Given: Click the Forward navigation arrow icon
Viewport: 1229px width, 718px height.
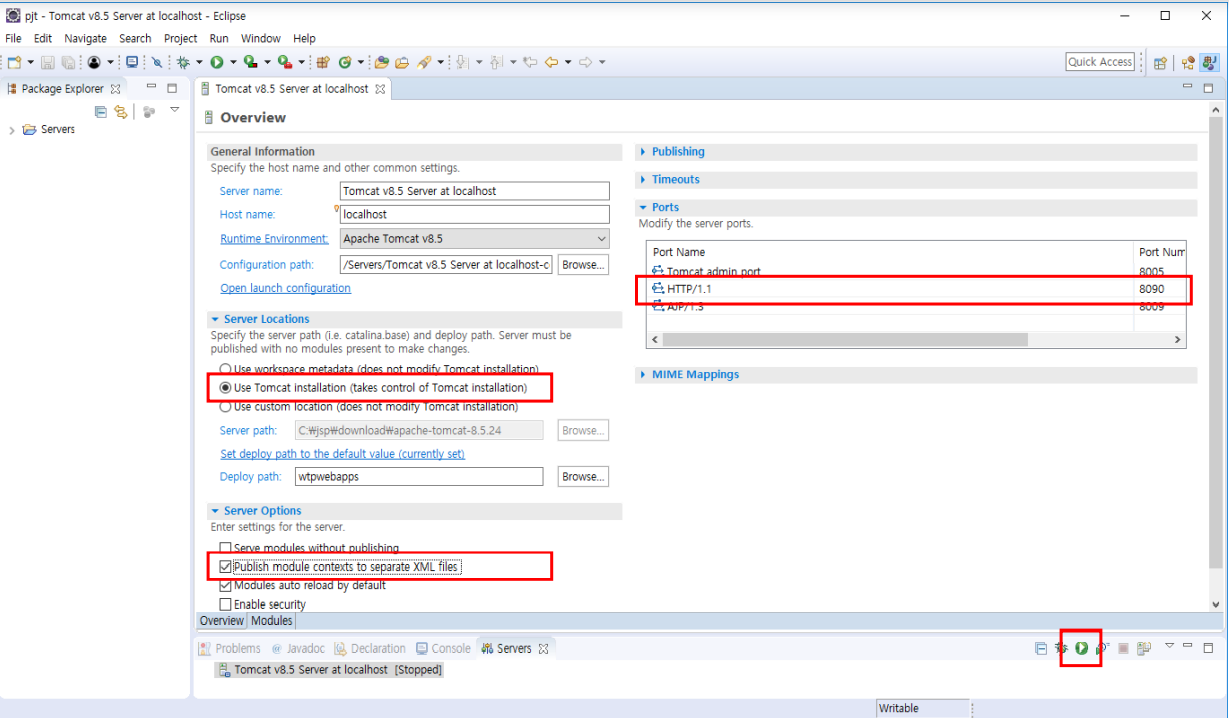Looking at the screenshot, I should [585, 62].
